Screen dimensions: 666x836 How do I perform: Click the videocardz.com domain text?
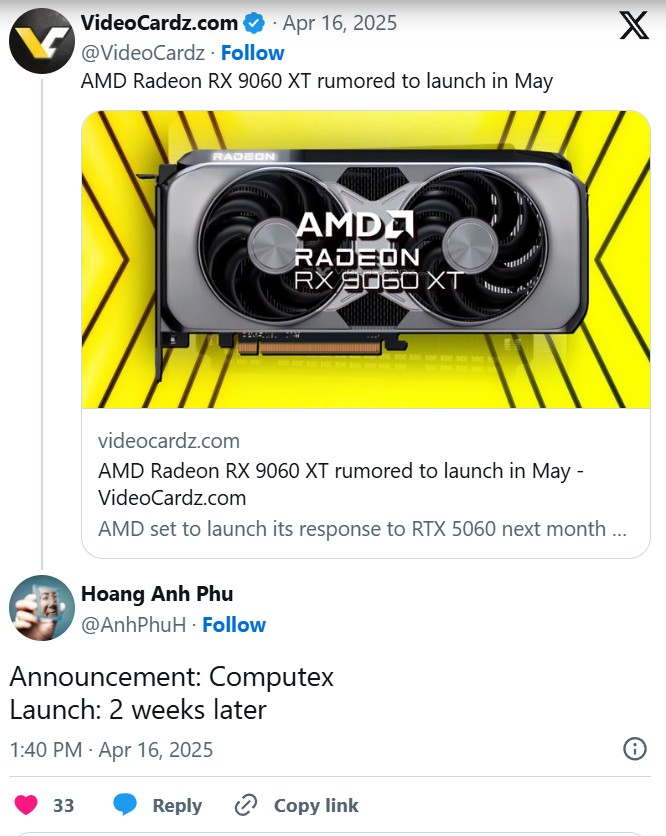pos(168,441)
